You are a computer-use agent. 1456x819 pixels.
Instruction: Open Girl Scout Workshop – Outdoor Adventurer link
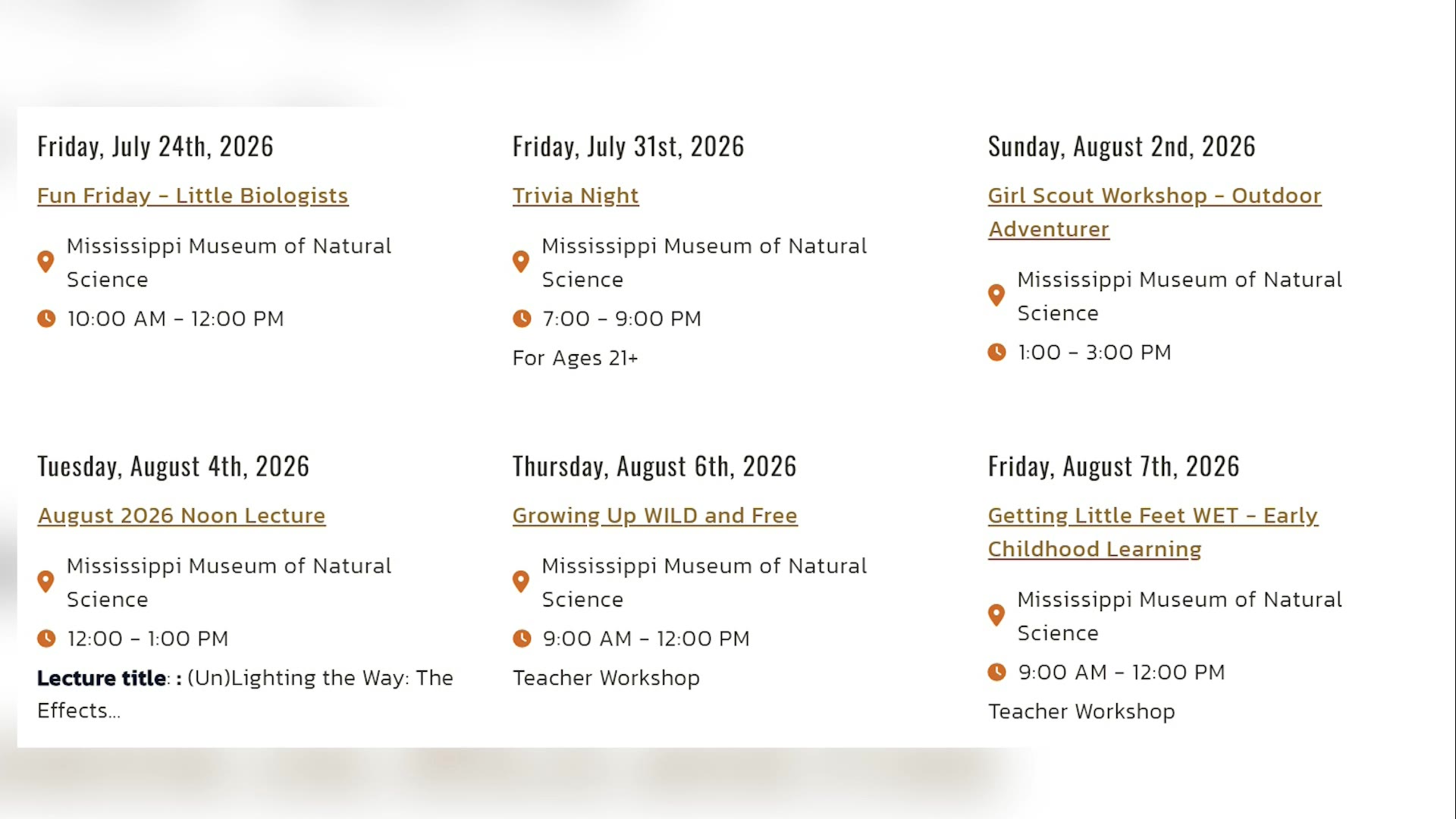coord(1154,212)
